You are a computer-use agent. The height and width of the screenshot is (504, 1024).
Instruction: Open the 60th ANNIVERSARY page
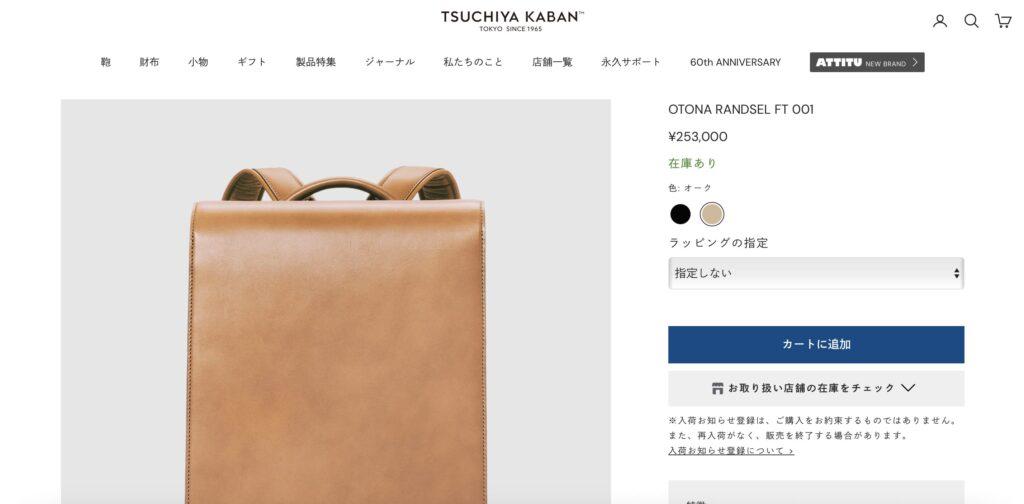tap(735, 62)
